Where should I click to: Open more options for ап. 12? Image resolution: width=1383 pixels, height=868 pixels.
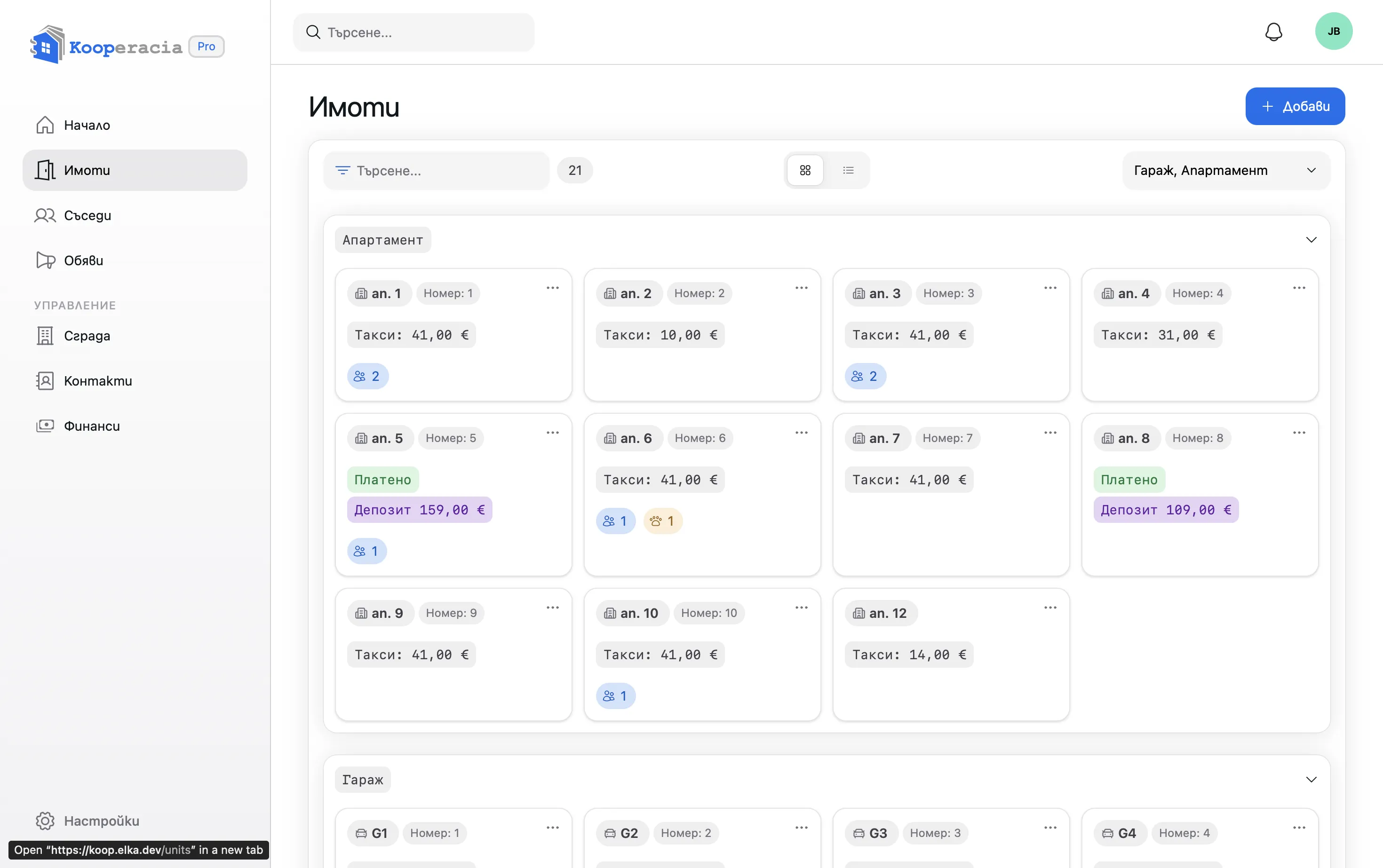[1050, 608]
